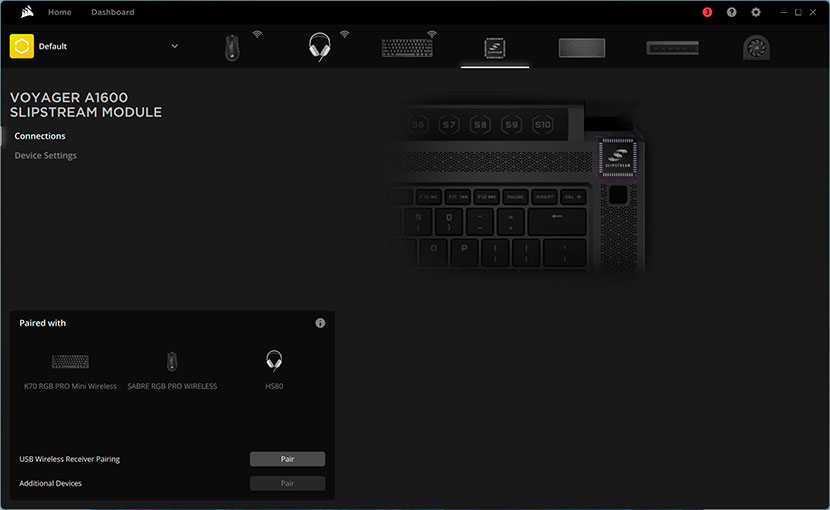The image size is (830, 510).
Task: Select the mouse pad device in top bar
Action: [x=582, y=48]
